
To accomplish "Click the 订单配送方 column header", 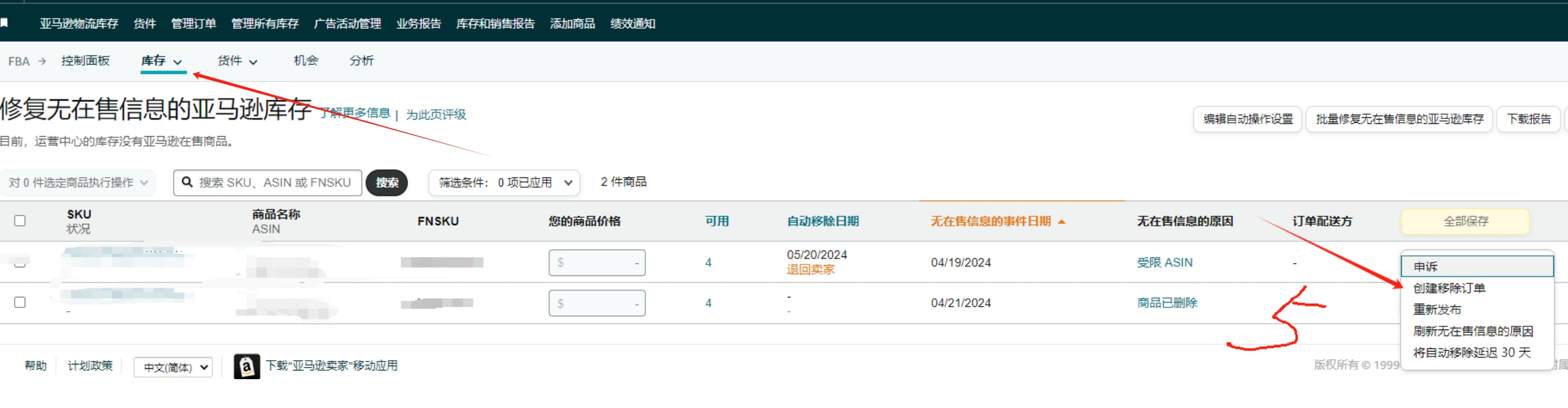I will tap(1322, 221).
